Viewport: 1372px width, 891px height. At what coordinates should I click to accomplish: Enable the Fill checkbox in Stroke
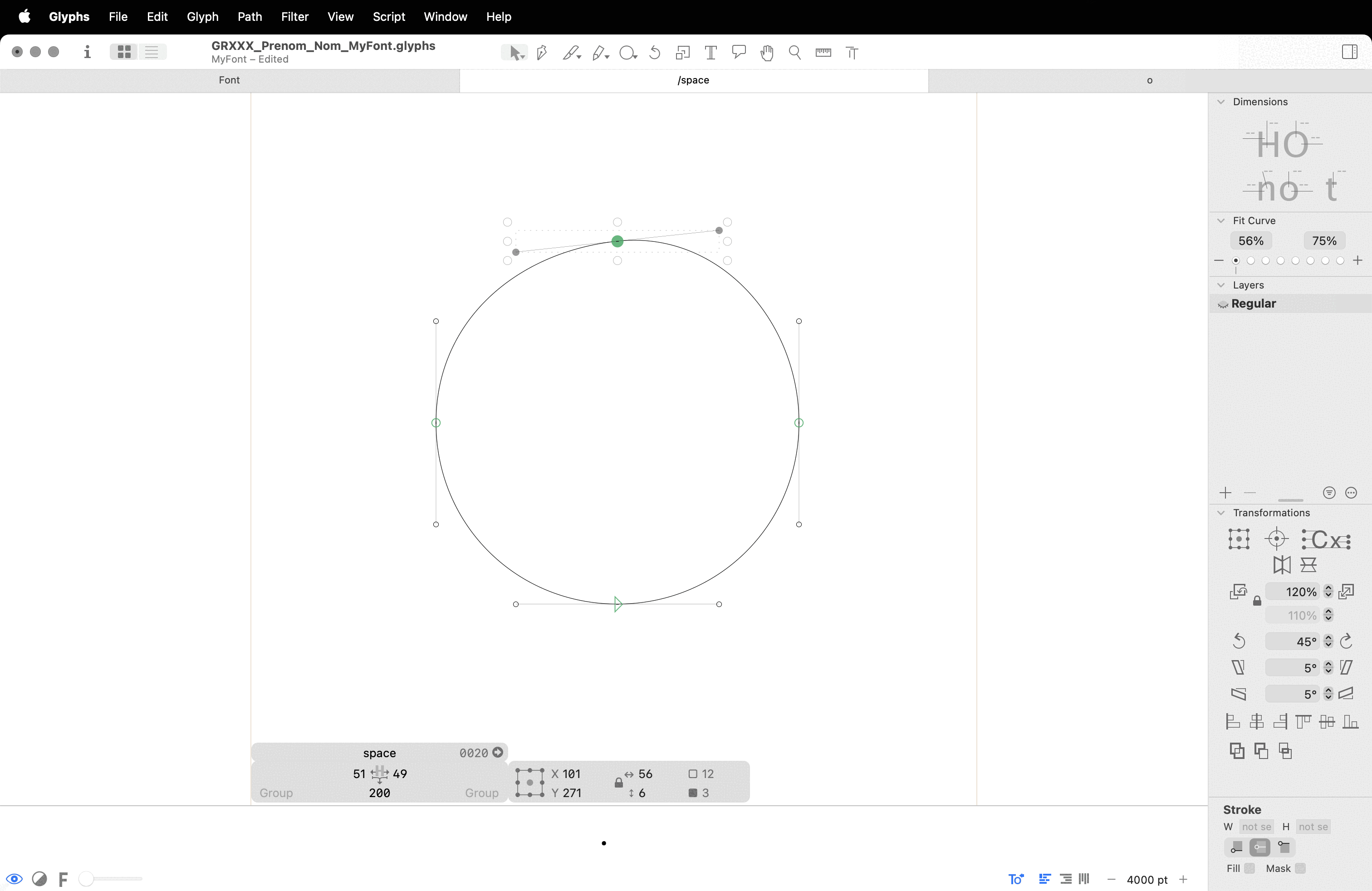[1249, 868]
